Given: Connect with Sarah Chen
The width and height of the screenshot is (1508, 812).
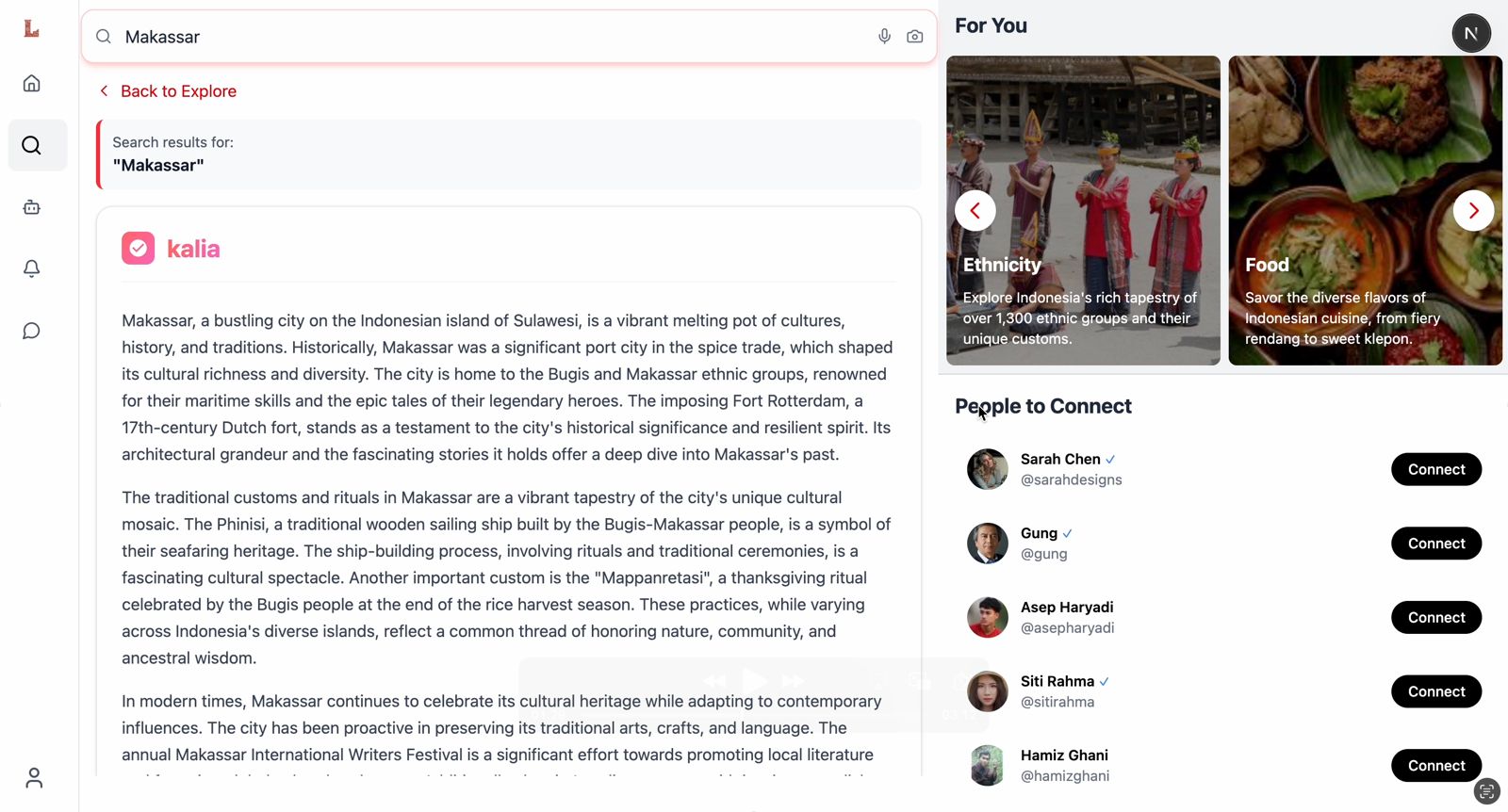Looking at the screenshot, I should click(x=1436, y=469).
